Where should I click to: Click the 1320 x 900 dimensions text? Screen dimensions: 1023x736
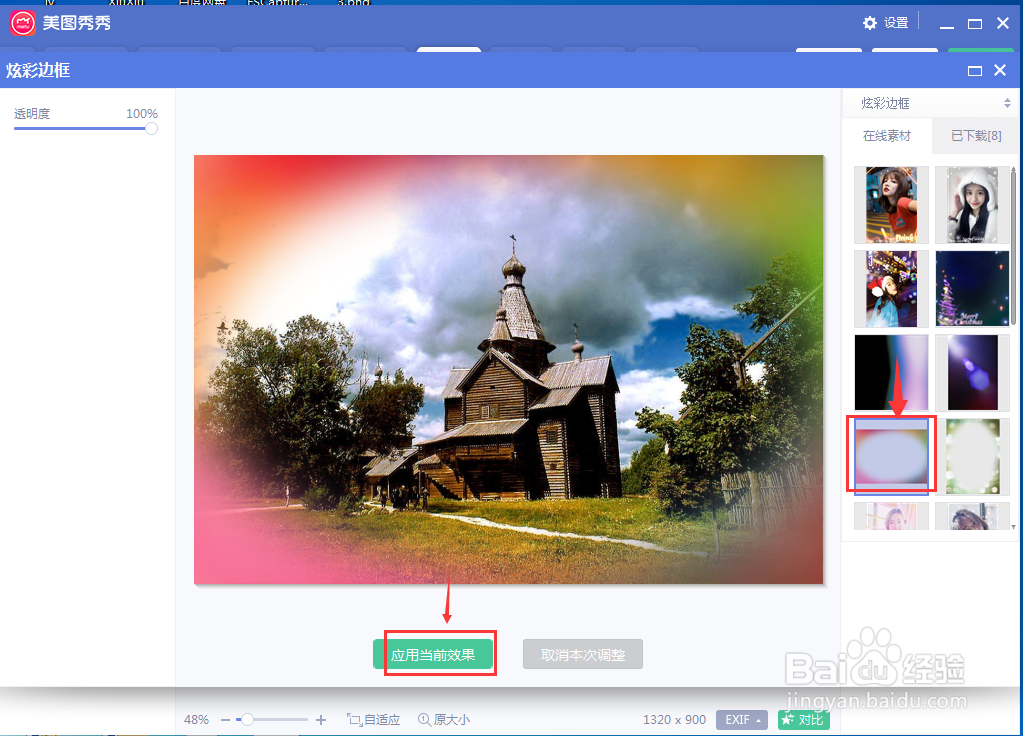(x=675, y=720)
